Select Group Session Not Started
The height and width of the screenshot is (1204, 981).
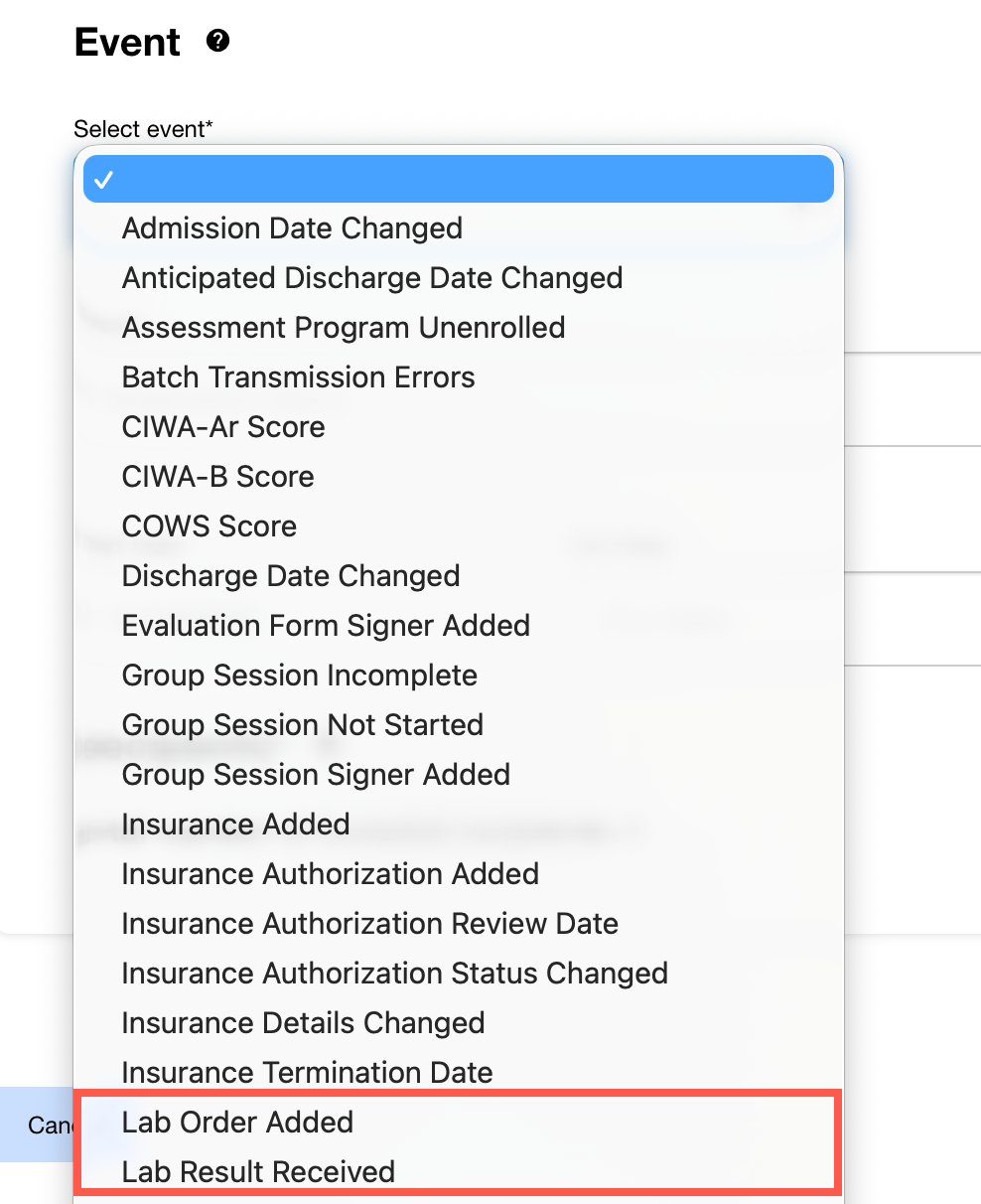[303, 725]
